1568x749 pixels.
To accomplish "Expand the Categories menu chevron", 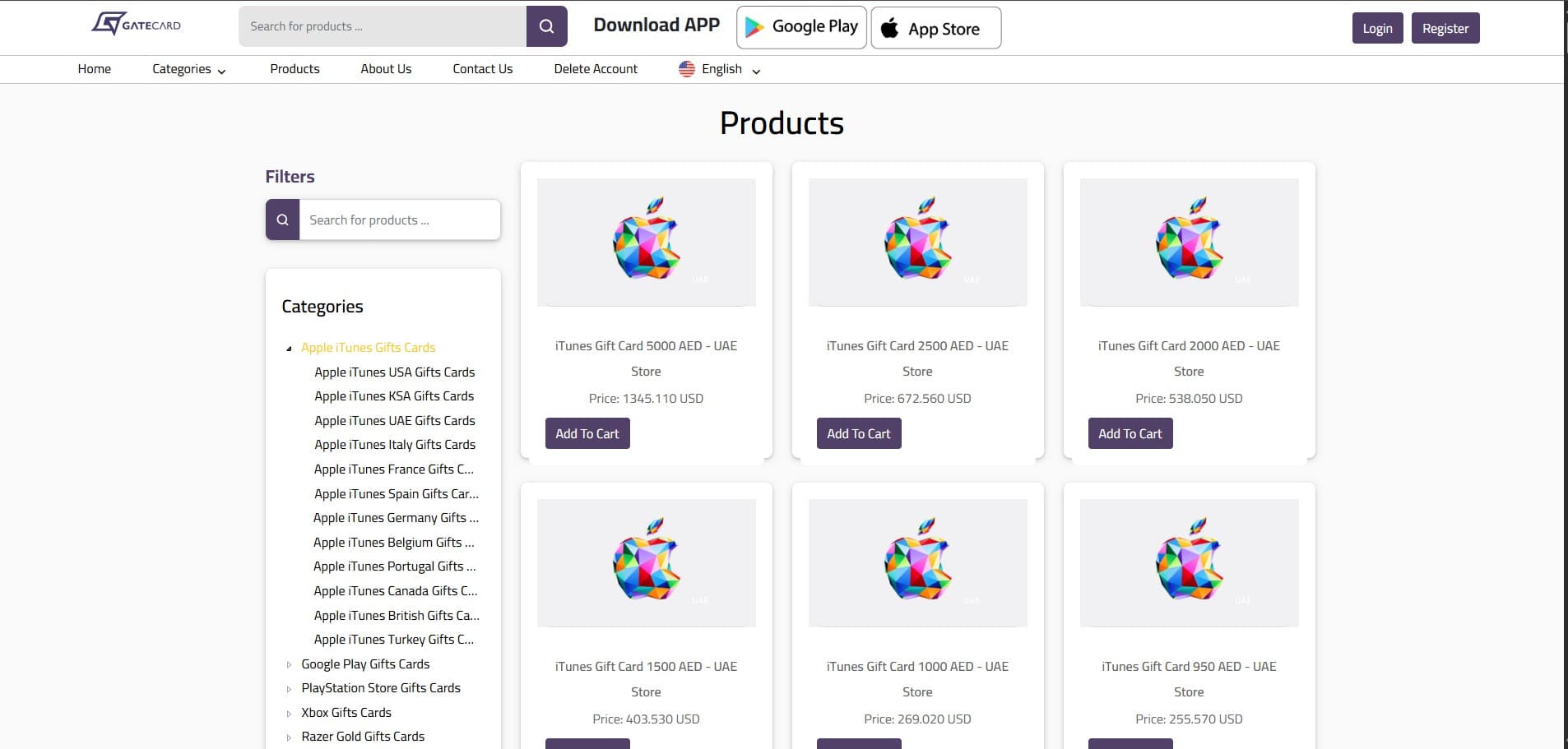I will pos(221,72).
